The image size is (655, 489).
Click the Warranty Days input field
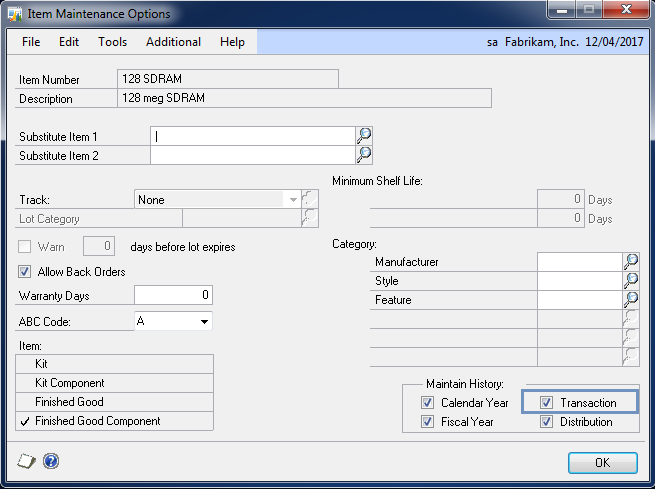coord(173,295)
